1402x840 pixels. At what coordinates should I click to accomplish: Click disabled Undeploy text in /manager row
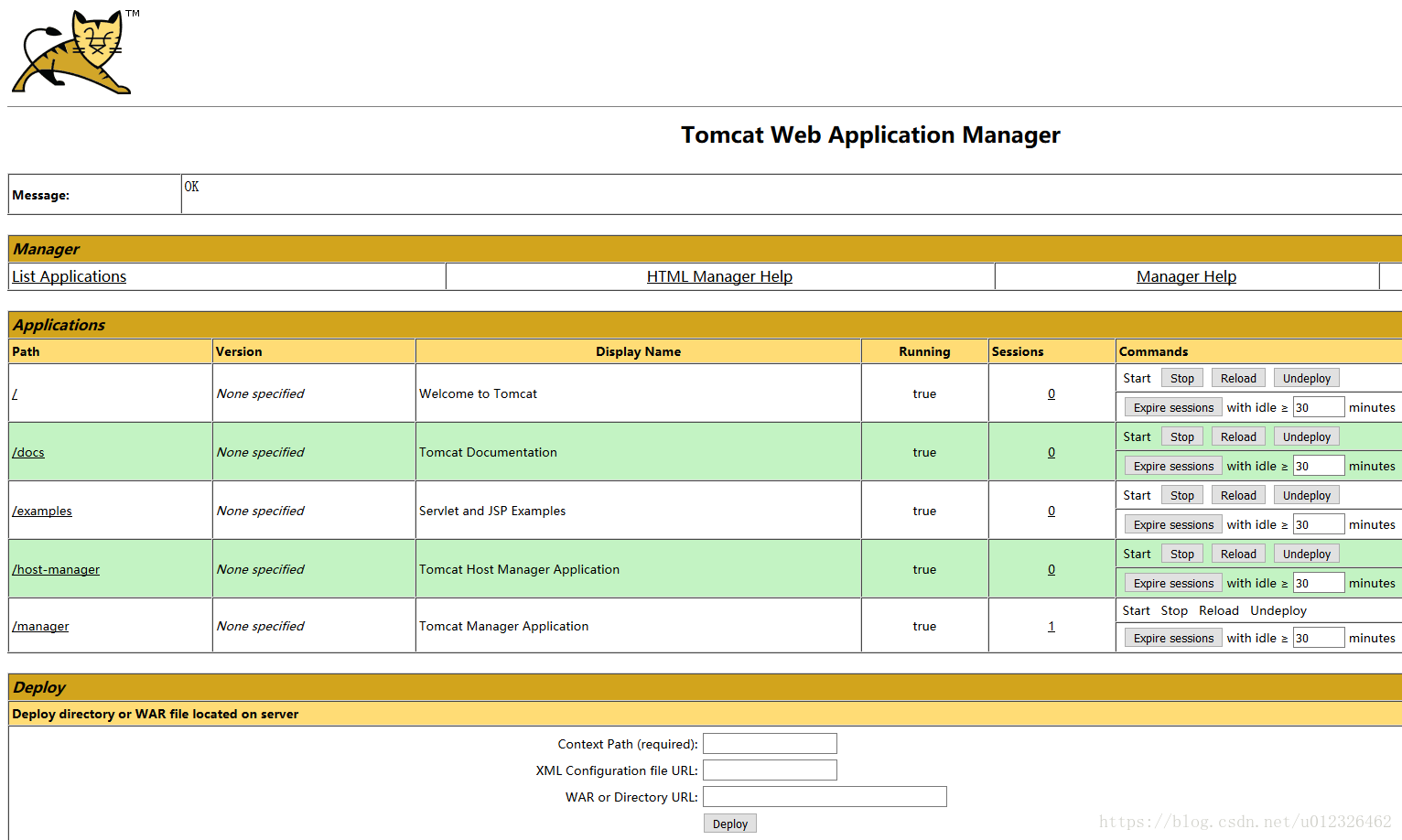(1278, 610)
